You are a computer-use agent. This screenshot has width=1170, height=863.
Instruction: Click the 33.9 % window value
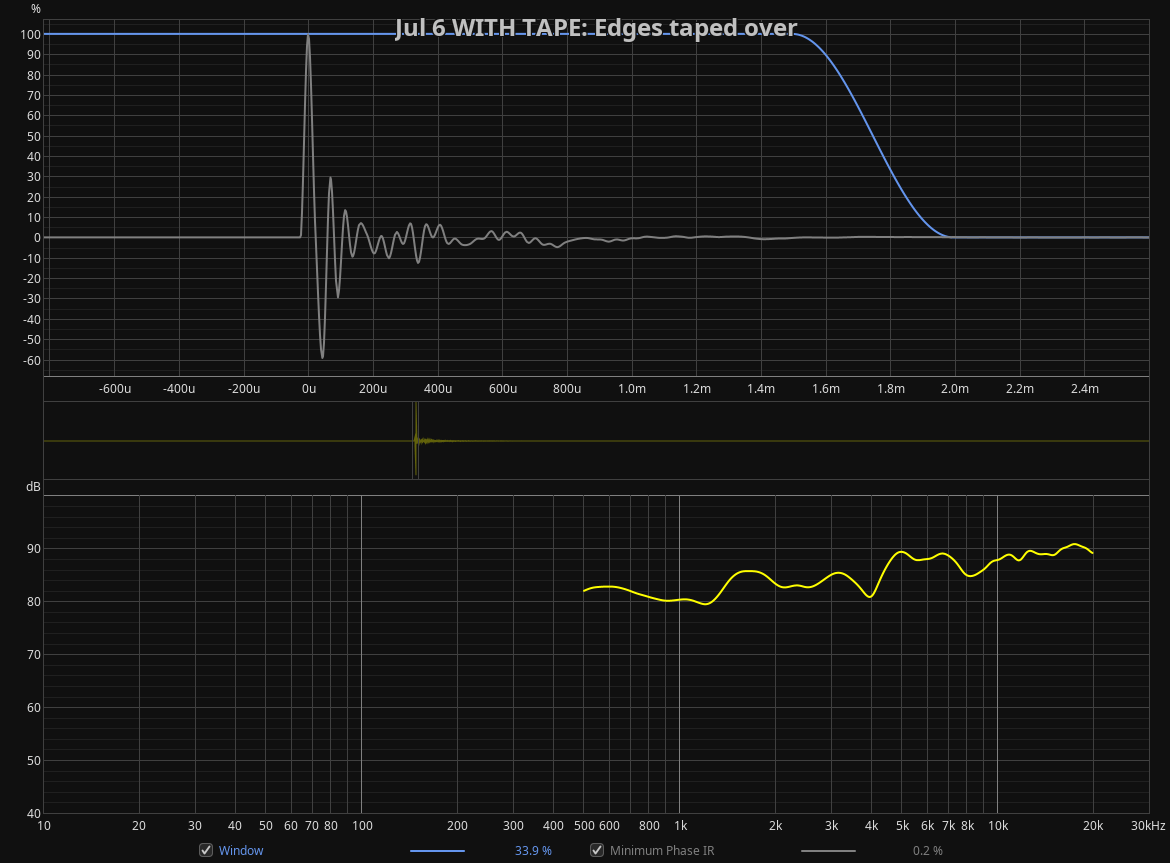(533, 850)
